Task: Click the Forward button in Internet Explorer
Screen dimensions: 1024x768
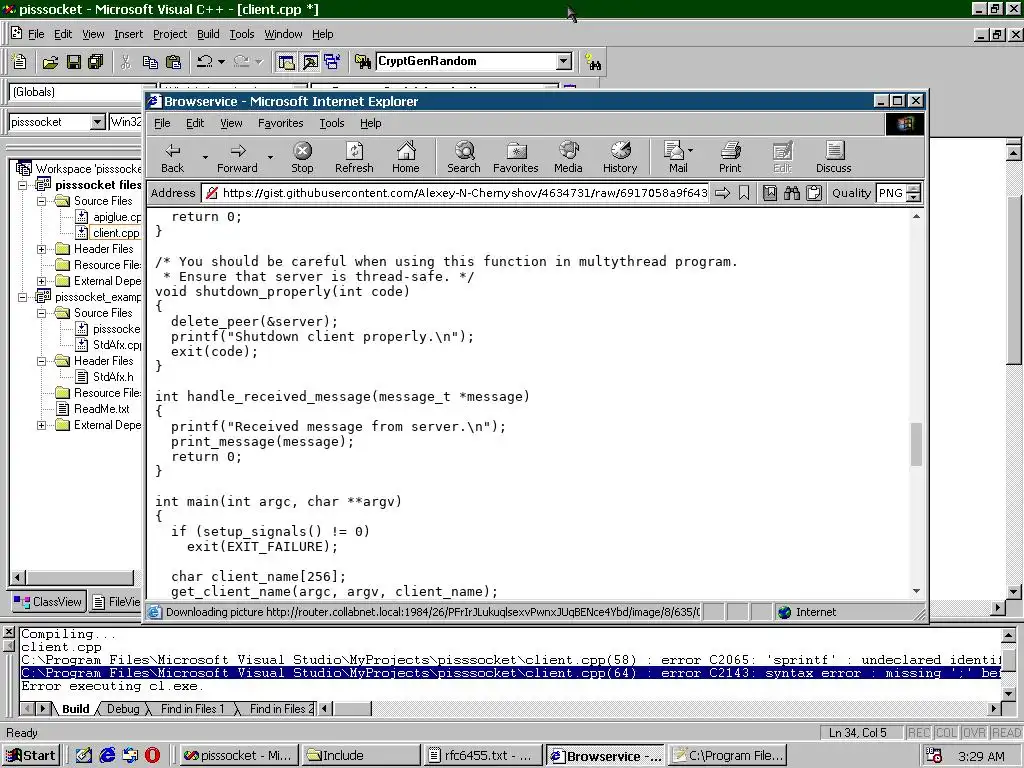Action: pos(237,158)
